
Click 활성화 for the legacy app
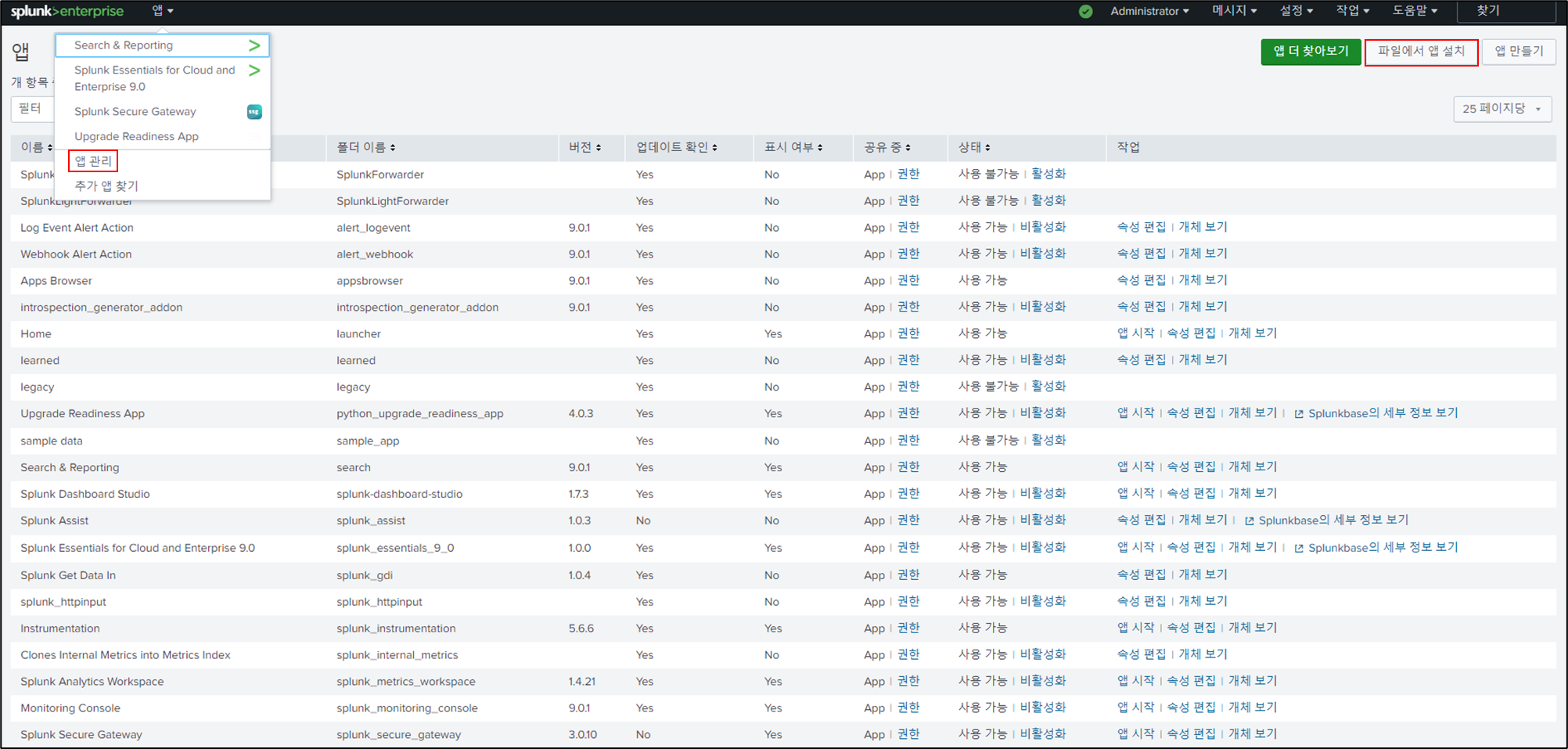pyautogui.click(x=1048, y=387)
